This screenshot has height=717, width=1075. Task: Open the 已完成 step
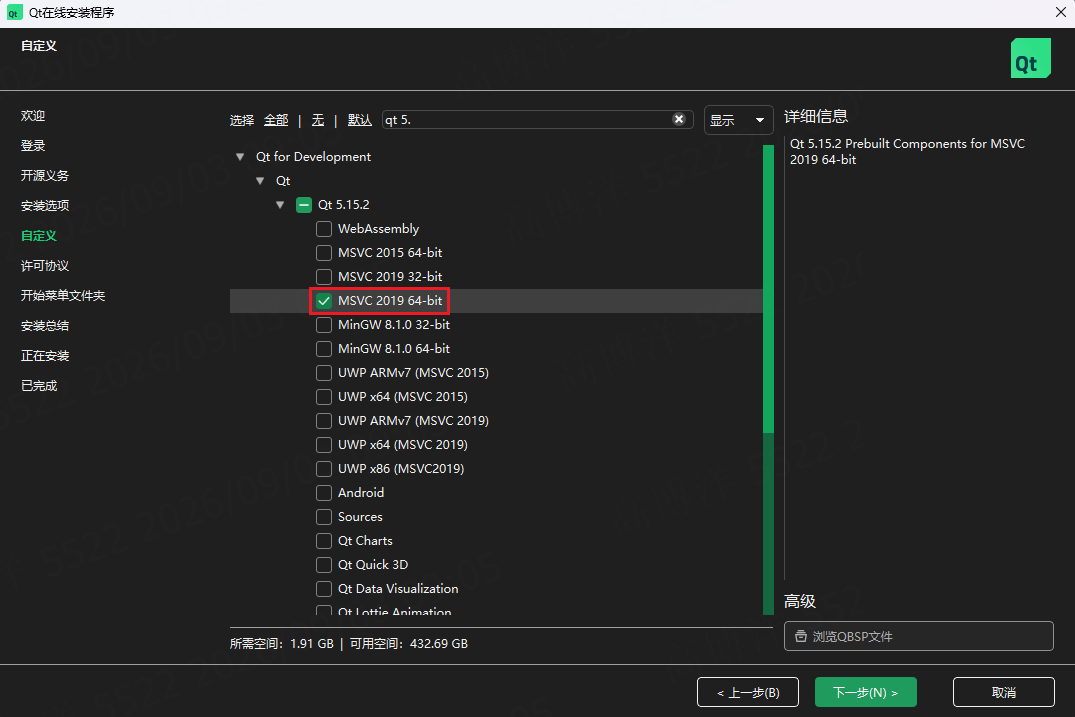(38, 386)
